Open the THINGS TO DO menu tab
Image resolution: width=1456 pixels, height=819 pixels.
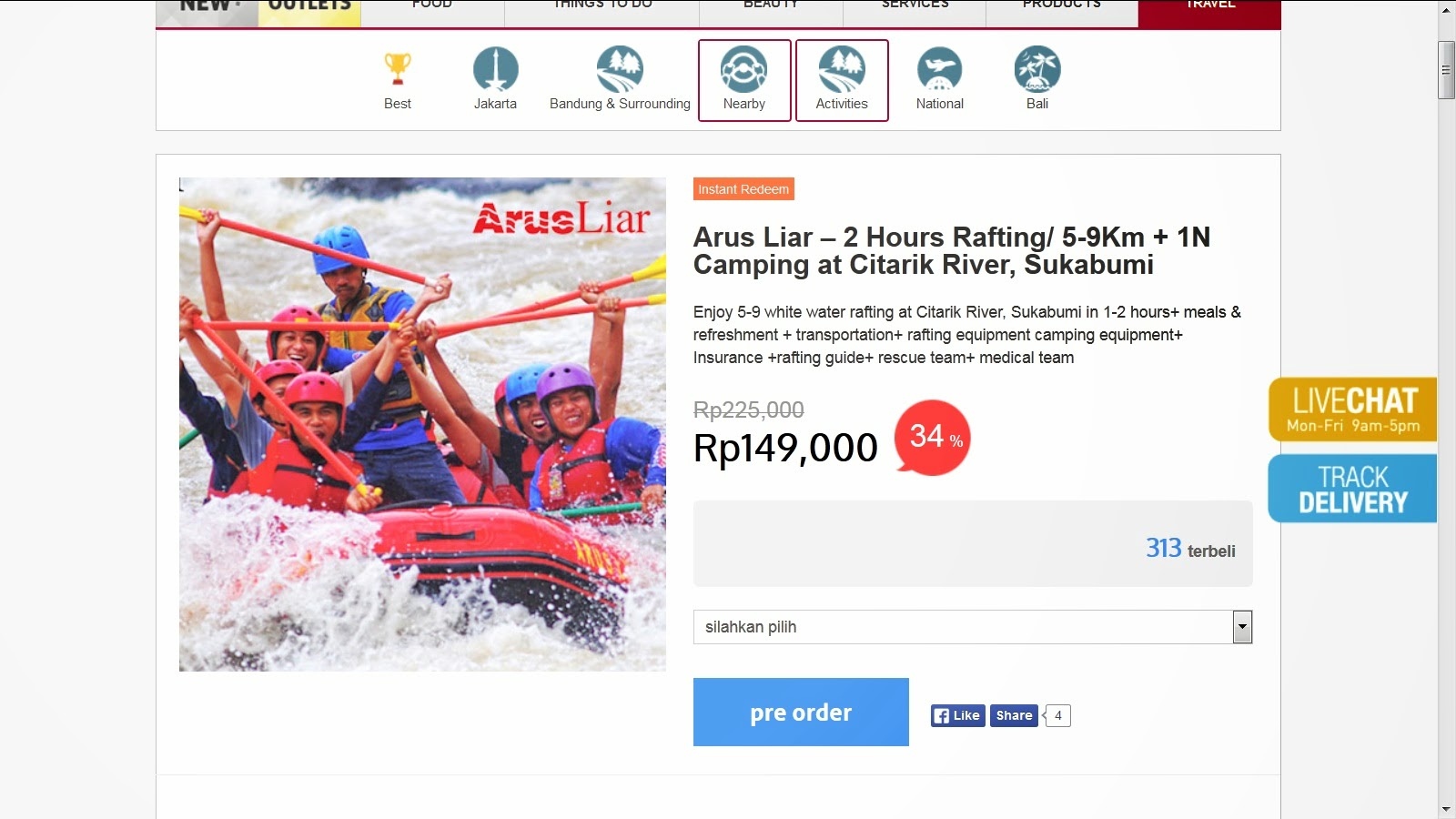pyautogui.click(x=602, y=7)
